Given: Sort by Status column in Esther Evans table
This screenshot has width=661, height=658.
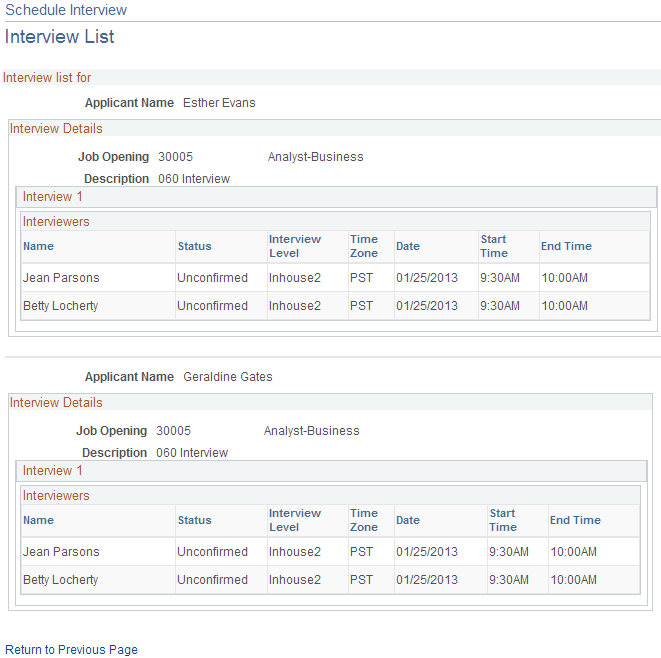Looking at the screenshot, I should [x=194, y=246].
